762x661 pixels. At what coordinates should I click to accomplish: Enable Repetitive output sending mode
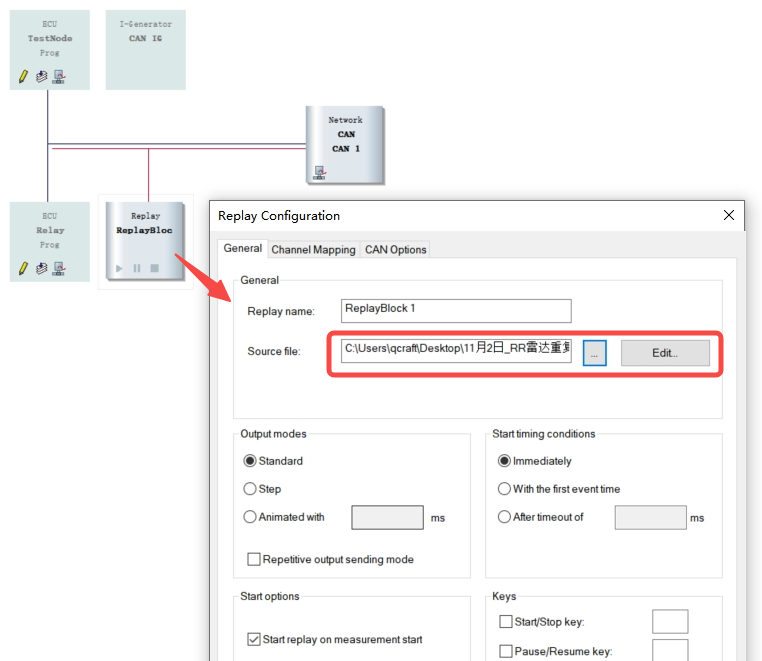coord(254,559)
